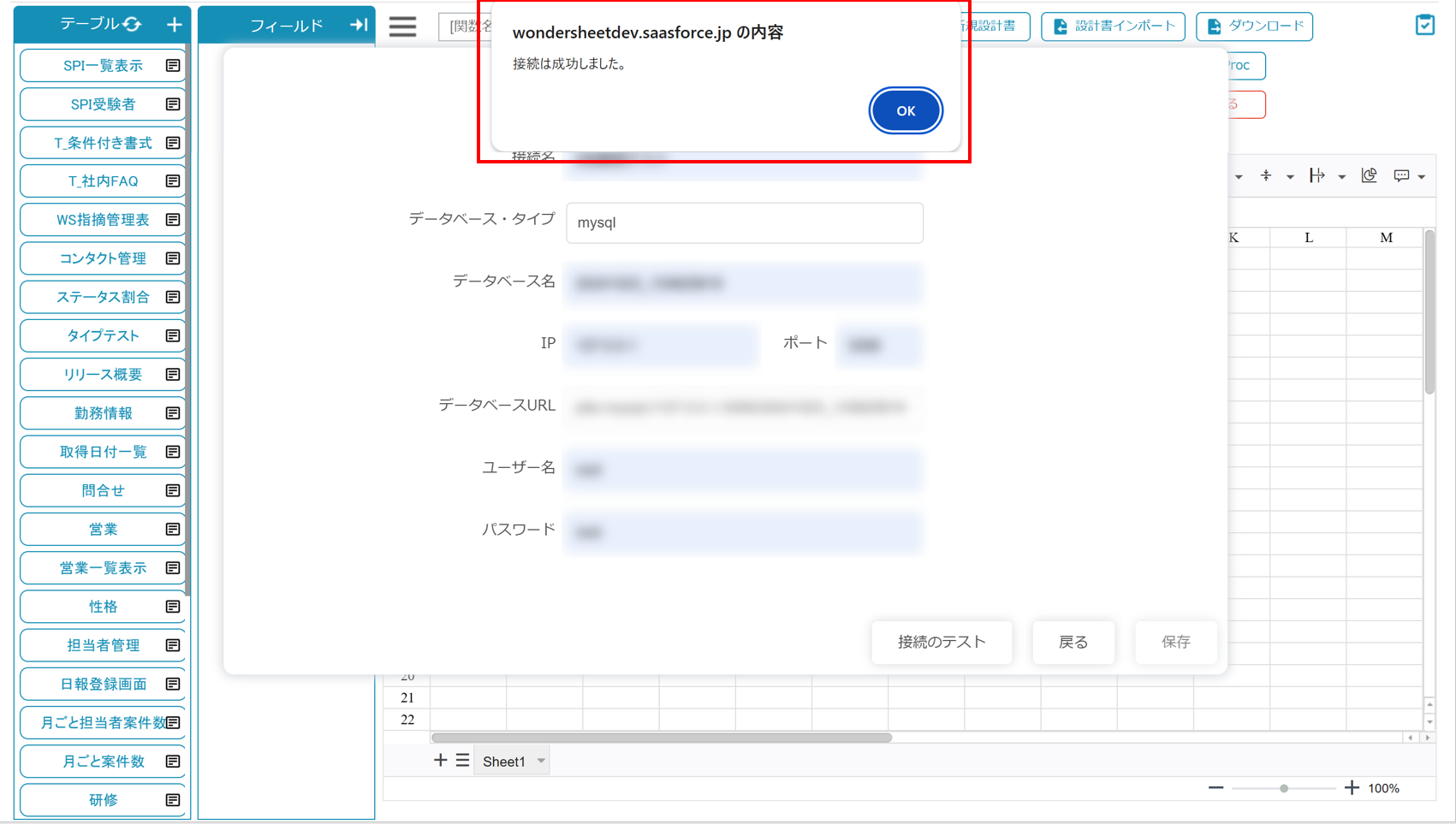
Task: Open the データベース・タイプ mysql combo box
Action: click(745, 222)
